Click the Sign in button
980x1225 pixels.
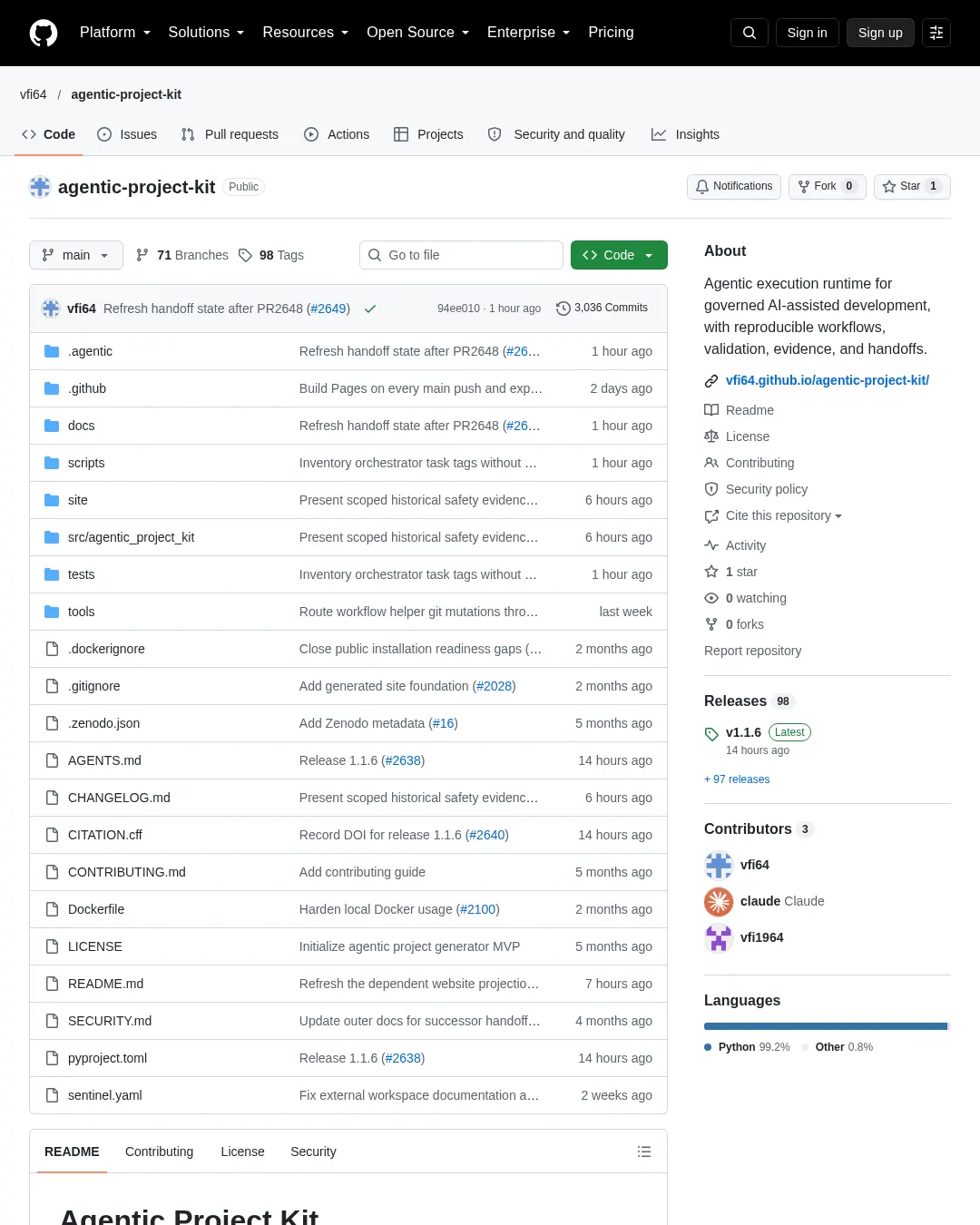(x=807, y=33)
